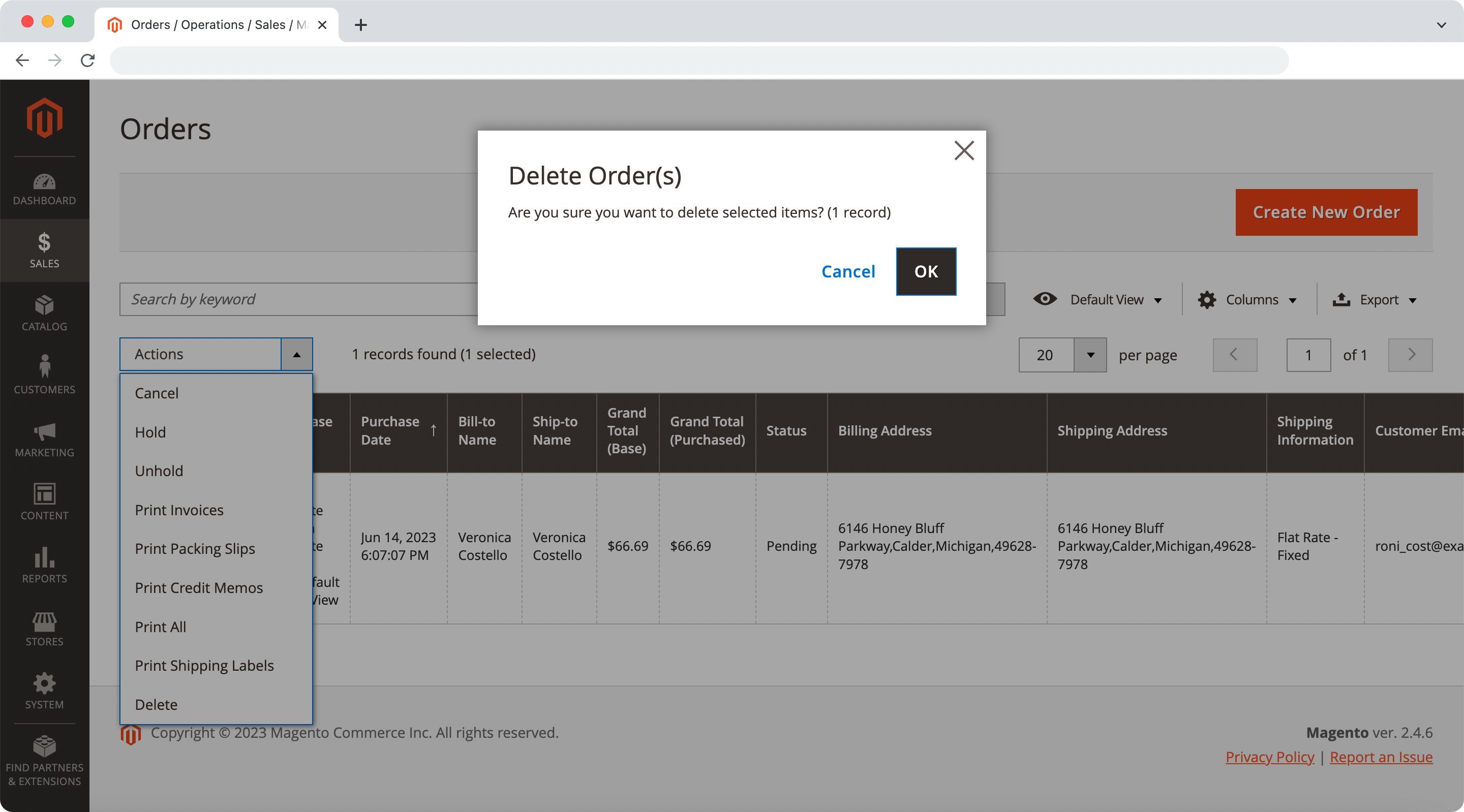Collapse the Actions dropdown arrow
This screenshot has height=812, width=1464.
[x=297, y=355]
